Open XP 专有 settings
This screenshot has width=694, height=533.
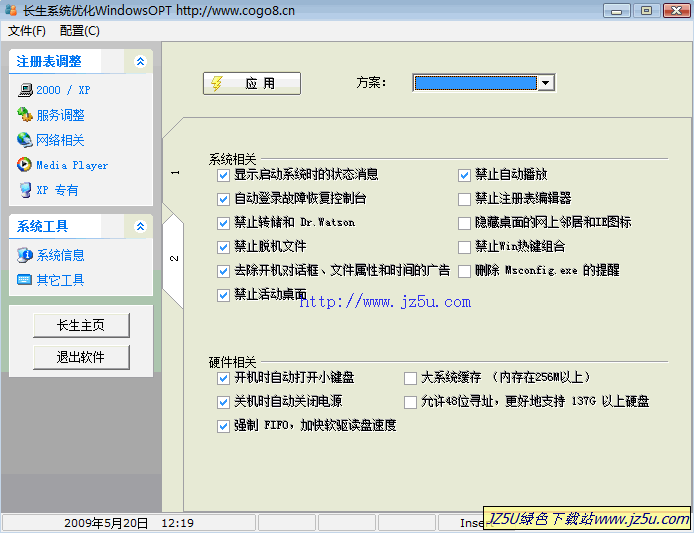[x=57, y=190]
